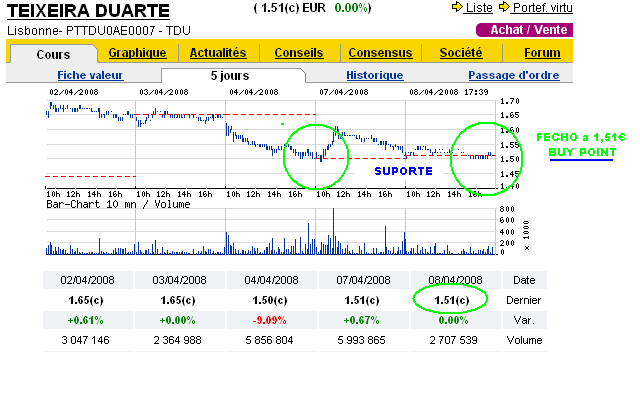Screen dimensions: 640x400
Task: Open the Portef. virtu link
Action: (x=542, y=8)
